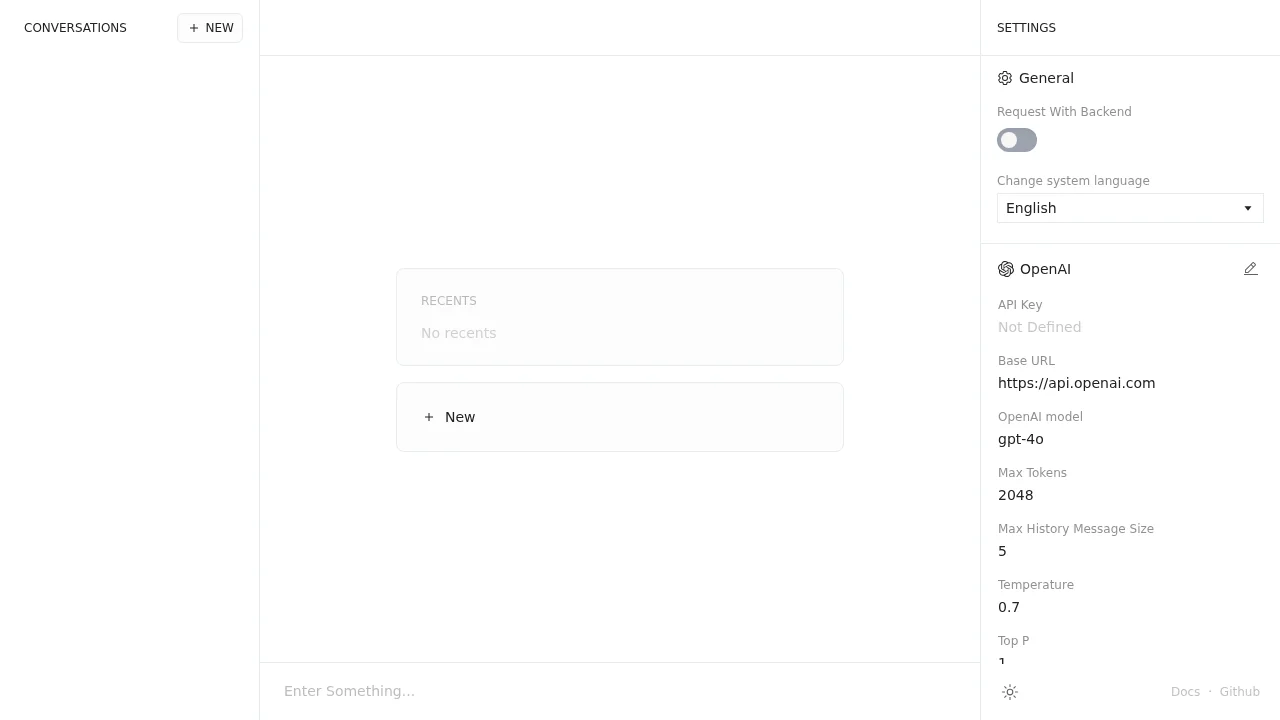Image resolution: width=1280 pixels, height=720 pixels.
Task: Open the Github link
Action: point(1239,691)
